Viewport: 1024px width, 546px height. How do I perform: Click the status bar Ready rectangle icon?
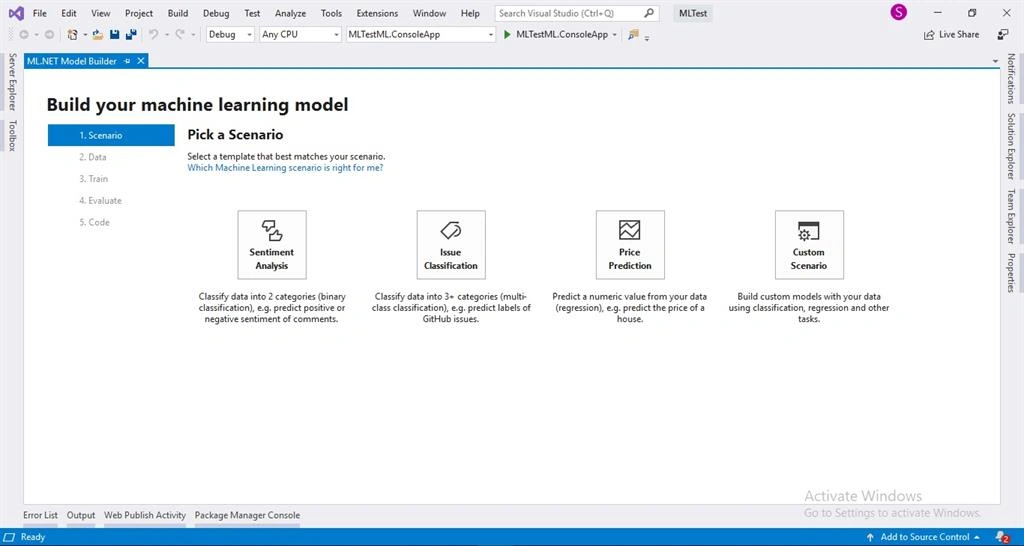(x=11, y=537)
